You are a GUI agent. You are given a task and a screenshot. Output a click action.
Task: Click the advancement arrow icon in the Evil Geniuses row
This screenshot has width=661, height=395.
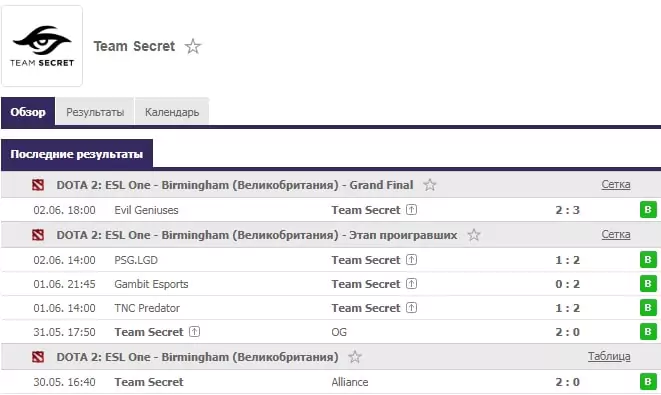[x=411, y=210]
